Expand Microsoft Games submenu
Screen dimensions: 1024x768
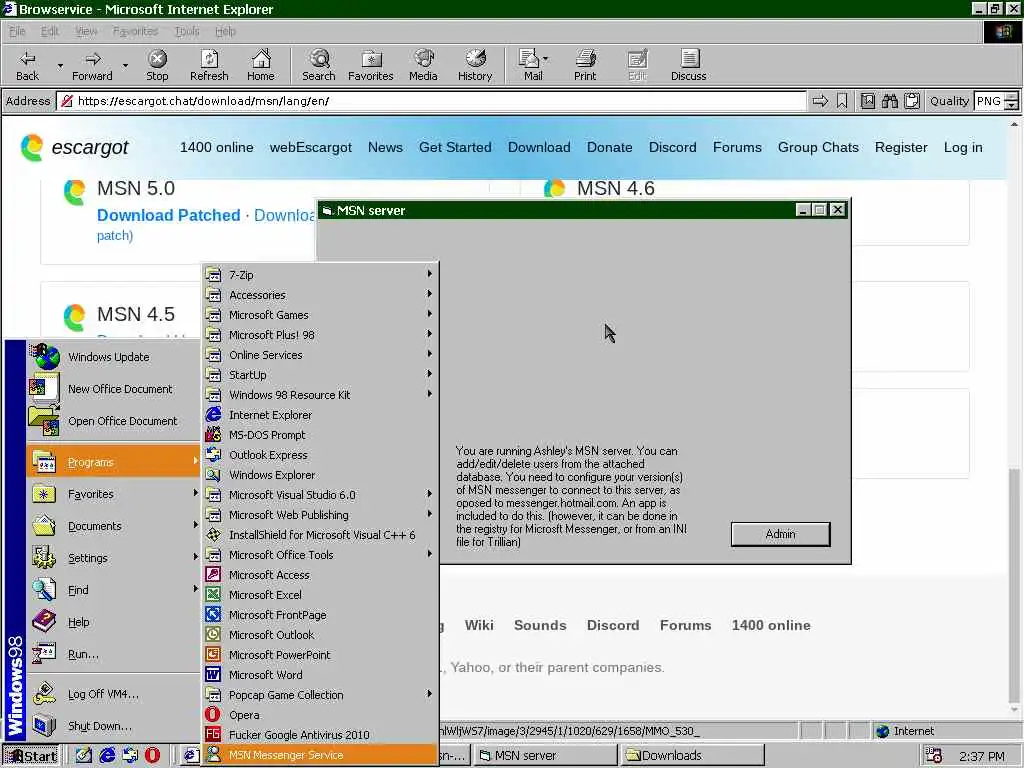[320, 315]
